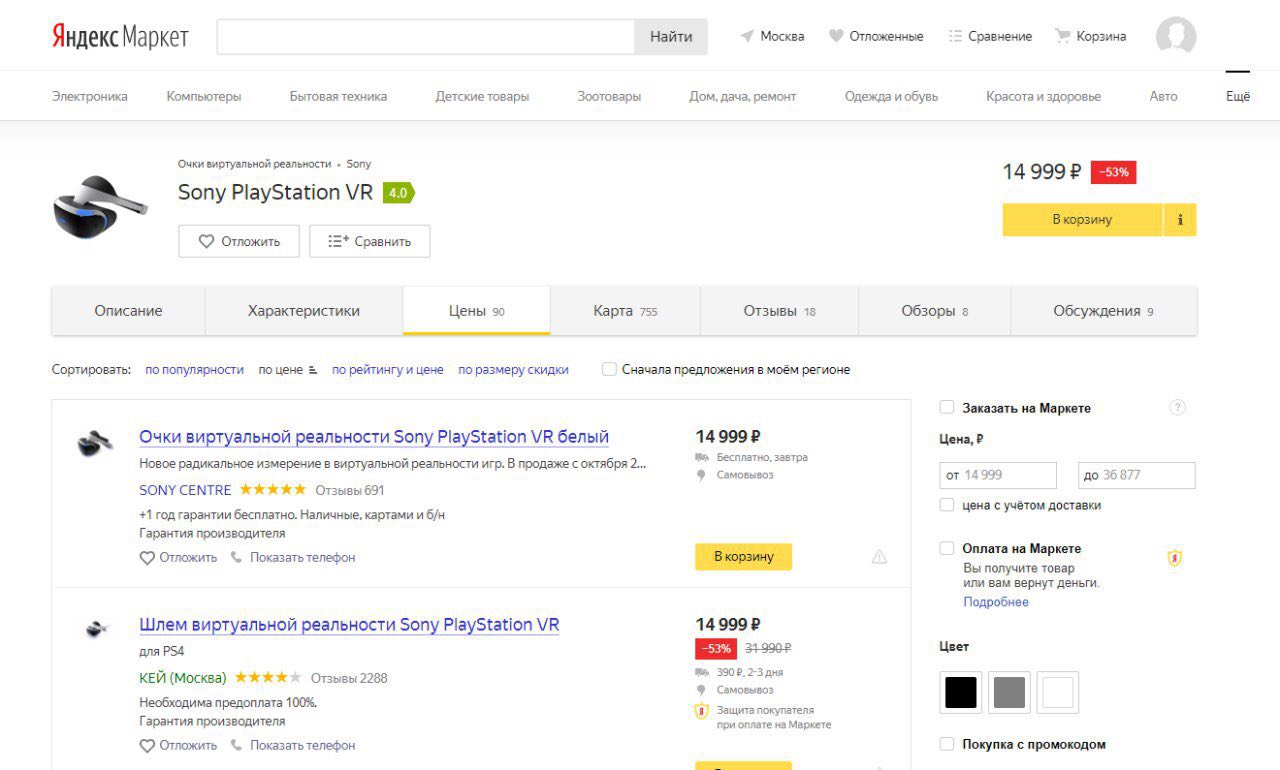Check the Оплата на Маркете option
This screenshot has width=1280, height=770.
(947, 548)
